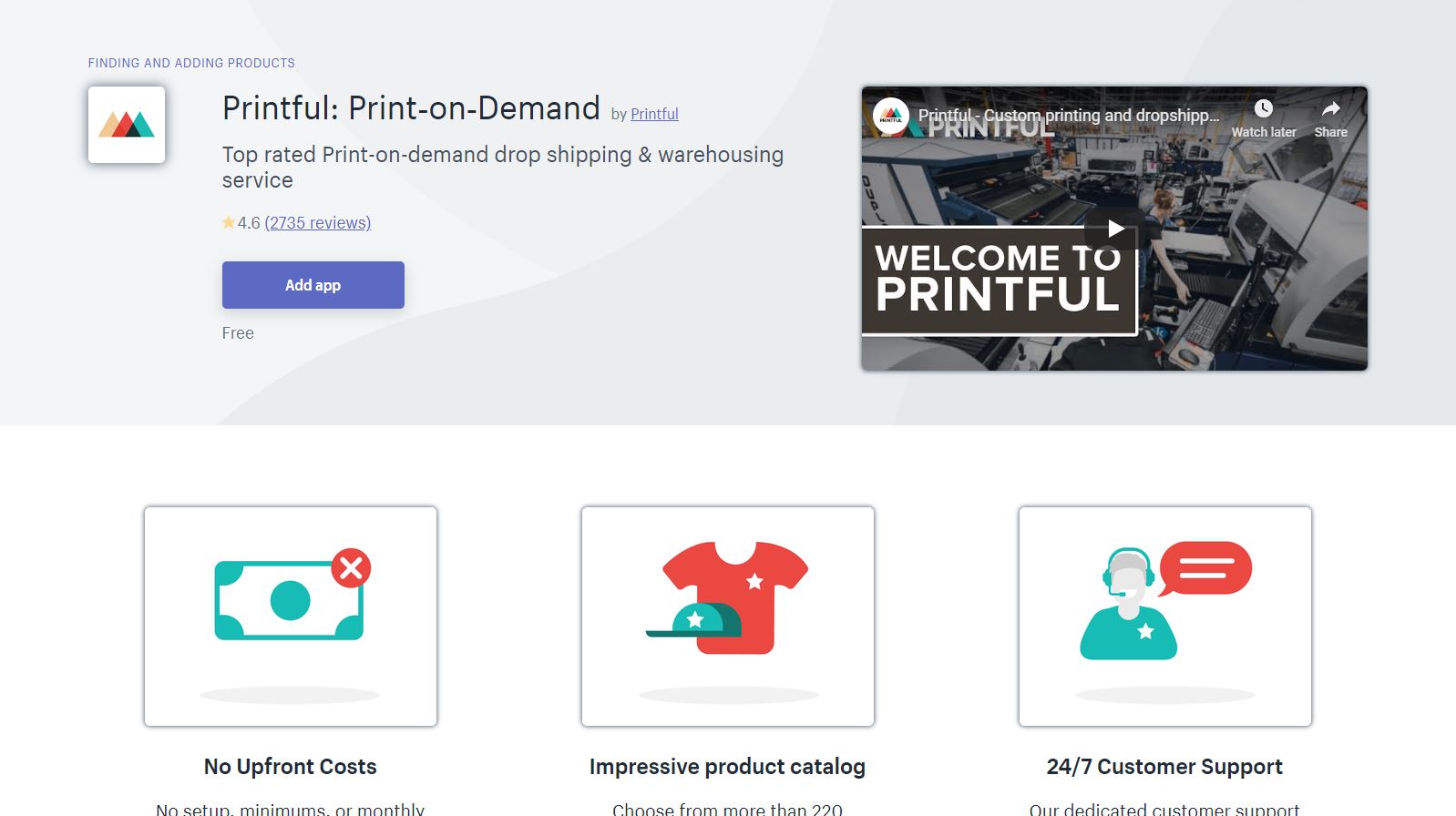Click the Share arrow icon on video

pyautogui.click(x=1330, y=109)
